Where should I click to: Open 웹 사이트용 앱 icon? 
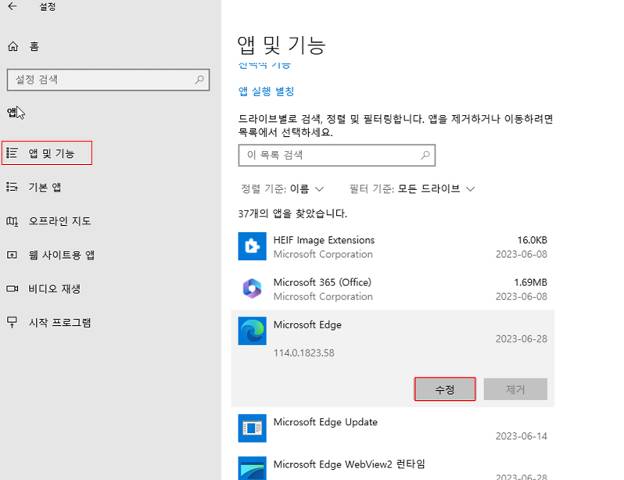click(12, 255)
